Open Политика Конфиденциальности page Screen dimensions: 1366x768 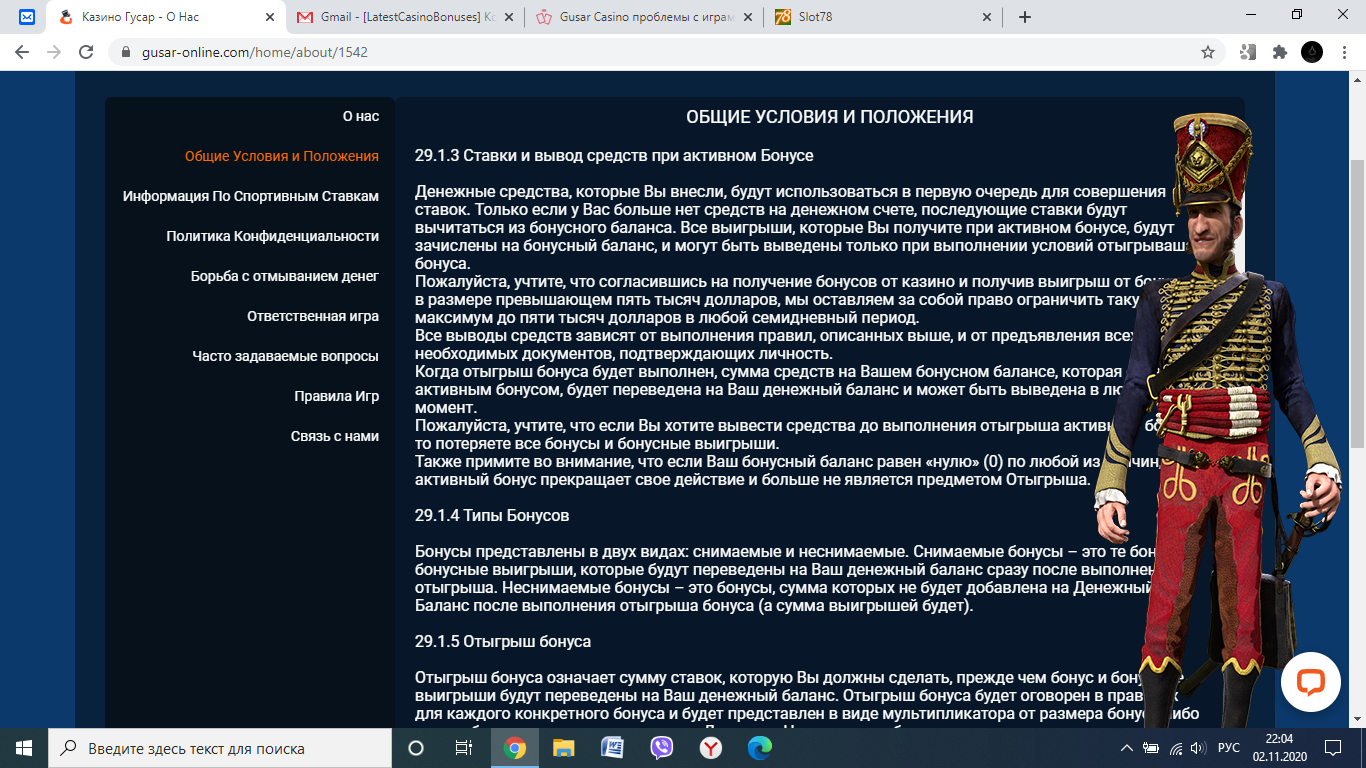click(x=273, y=236)
